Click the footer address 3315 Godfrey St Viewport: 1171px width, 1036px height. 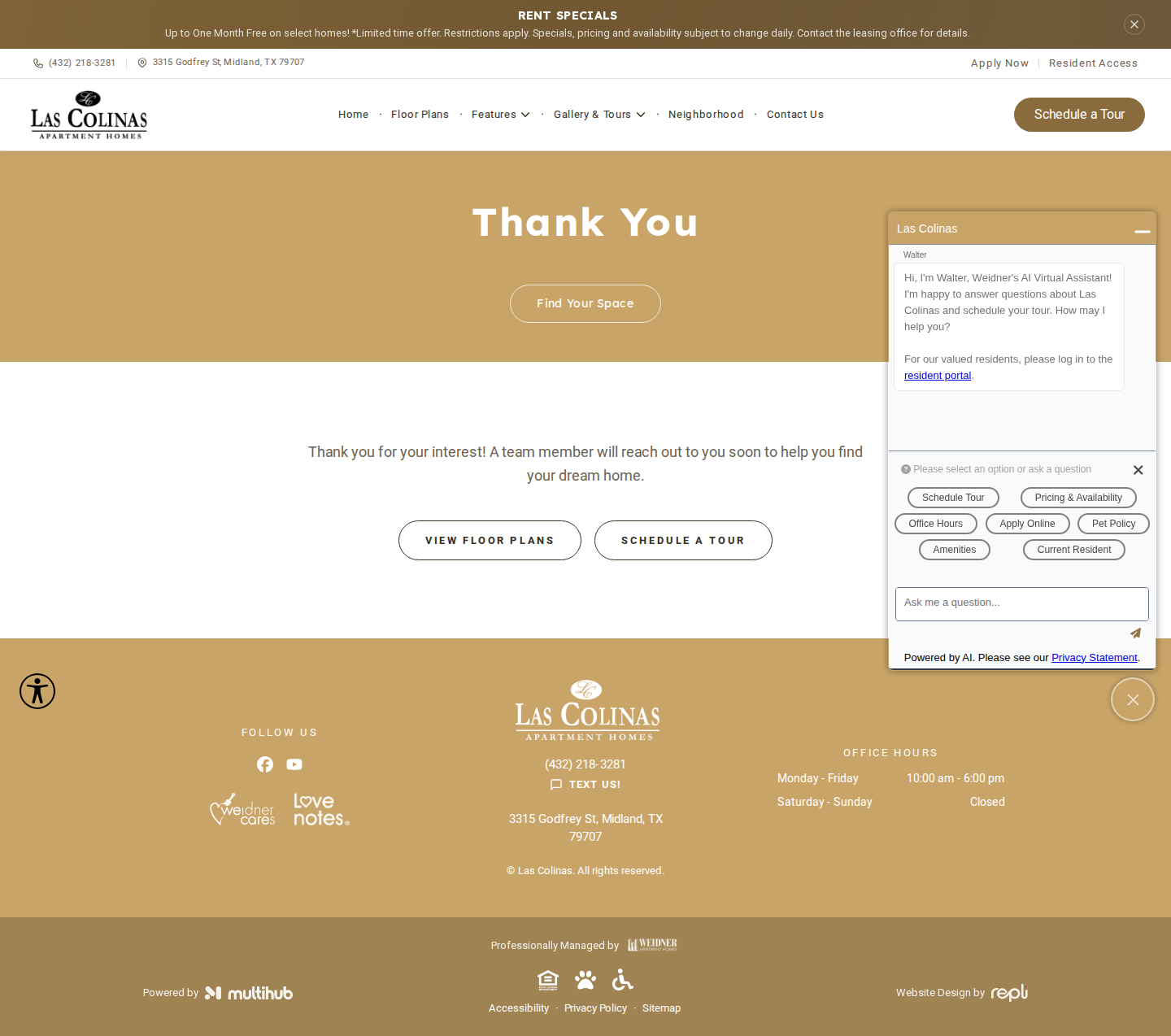585,828
